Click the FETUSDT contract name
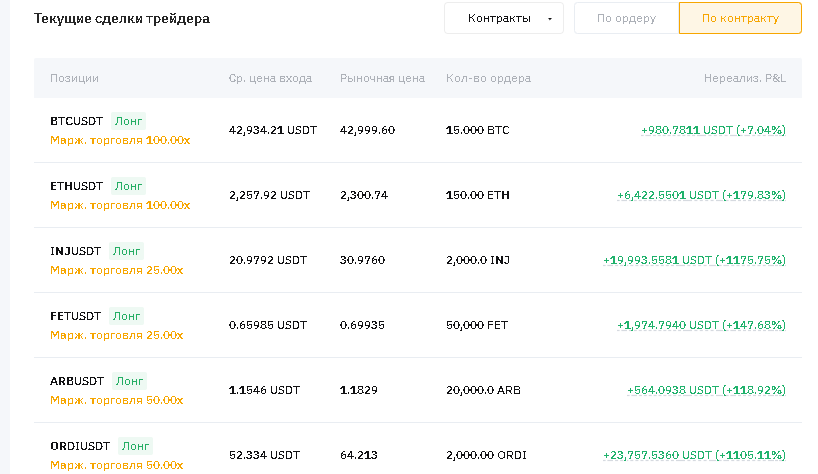 (76, 316)
